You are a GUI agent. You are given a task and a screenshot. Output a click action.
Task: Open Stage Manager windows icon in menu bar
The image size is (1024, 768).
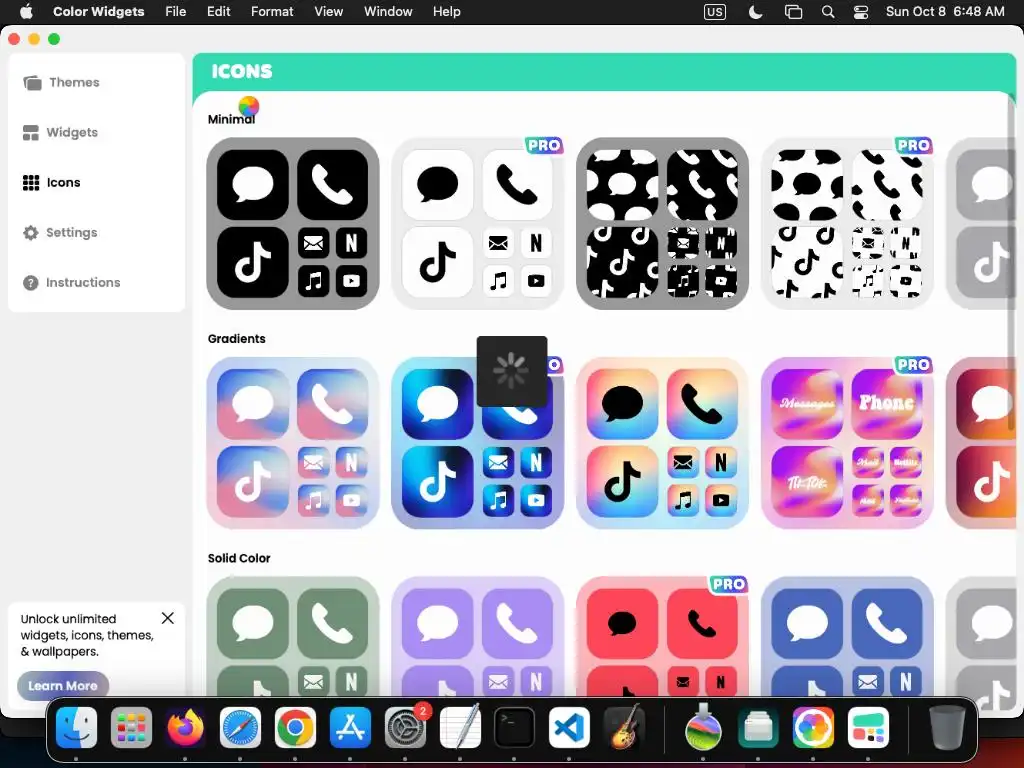point(793,12)
